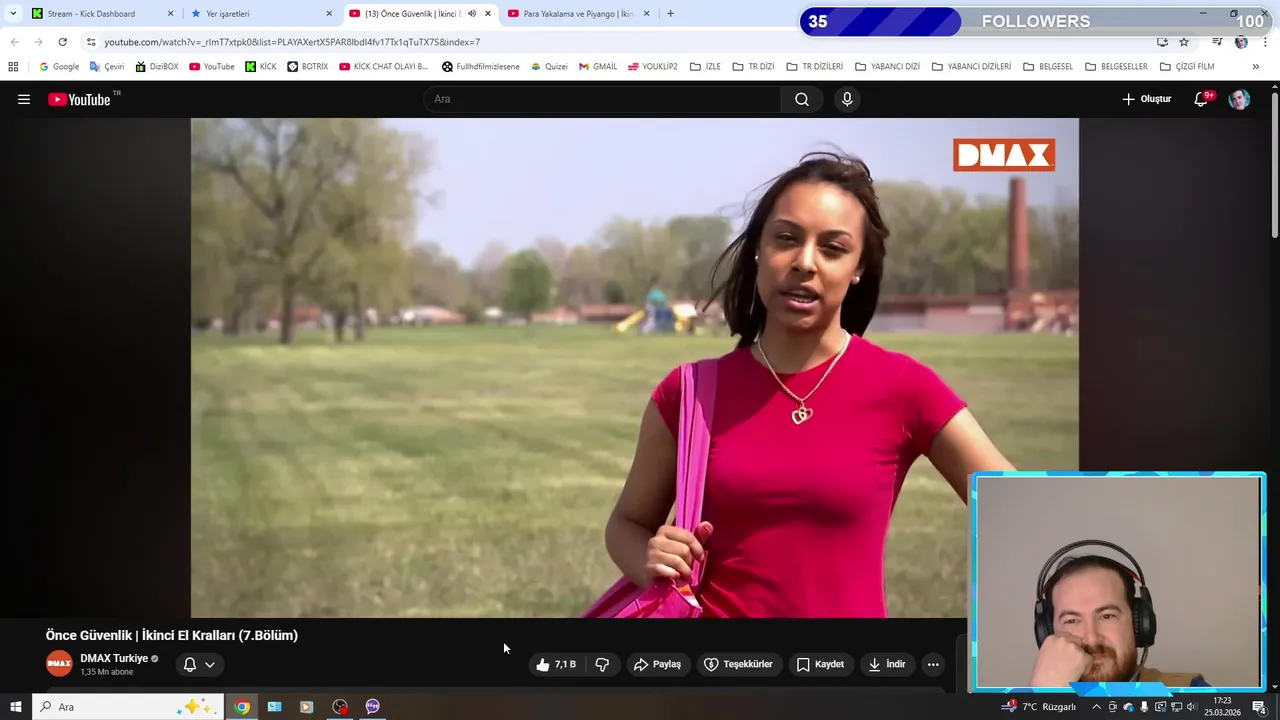Open the Chrome profile avatar
The image size is (1280, 720).
click(x=1241, y=42)
